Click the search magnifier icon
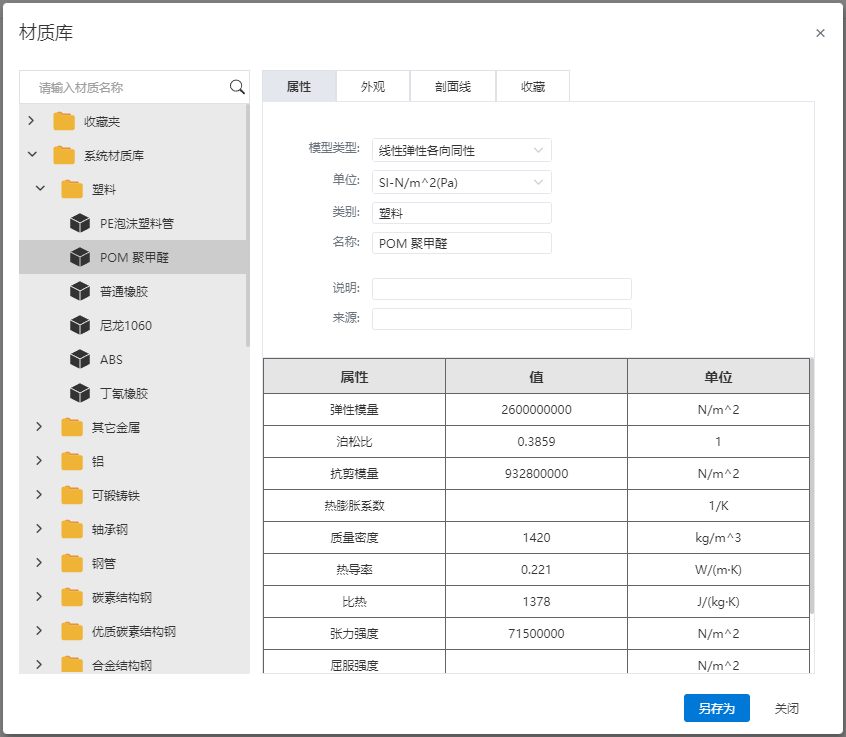This screenshot has width=846, height=737. click(237, 87)
